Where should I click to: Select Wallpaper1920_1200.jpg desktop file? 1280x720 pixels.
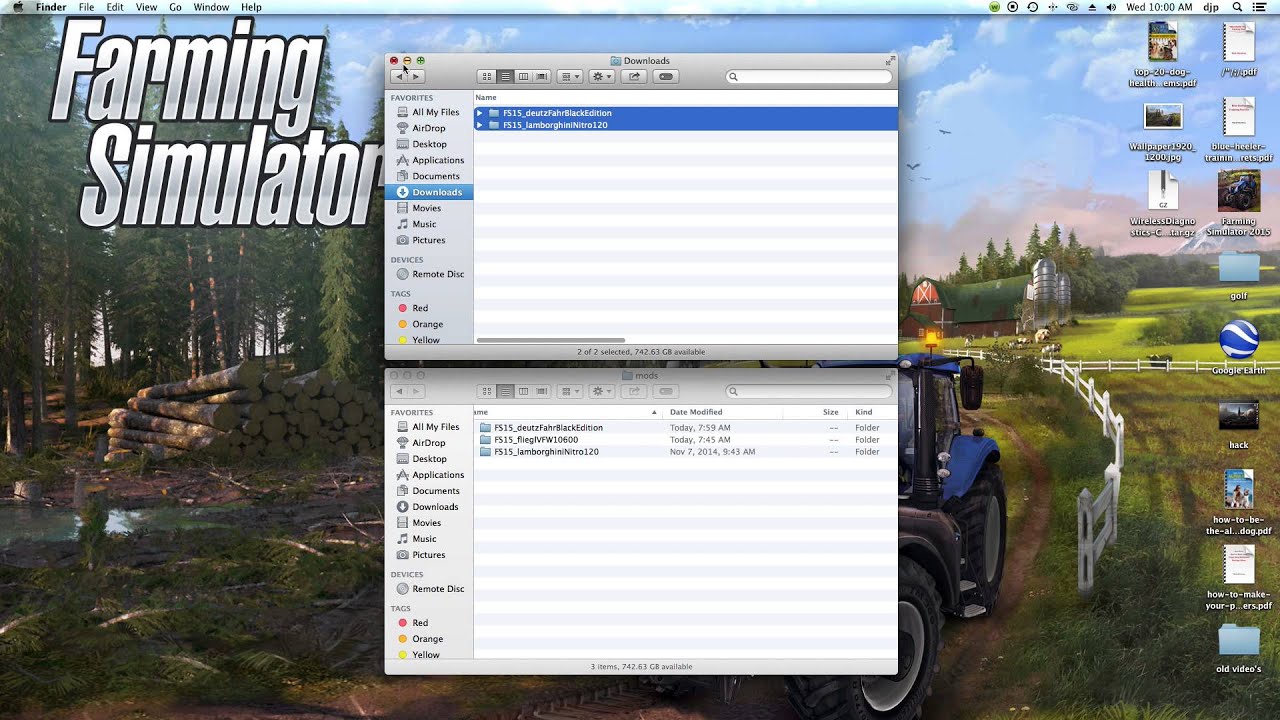(x=1162, y=132)
